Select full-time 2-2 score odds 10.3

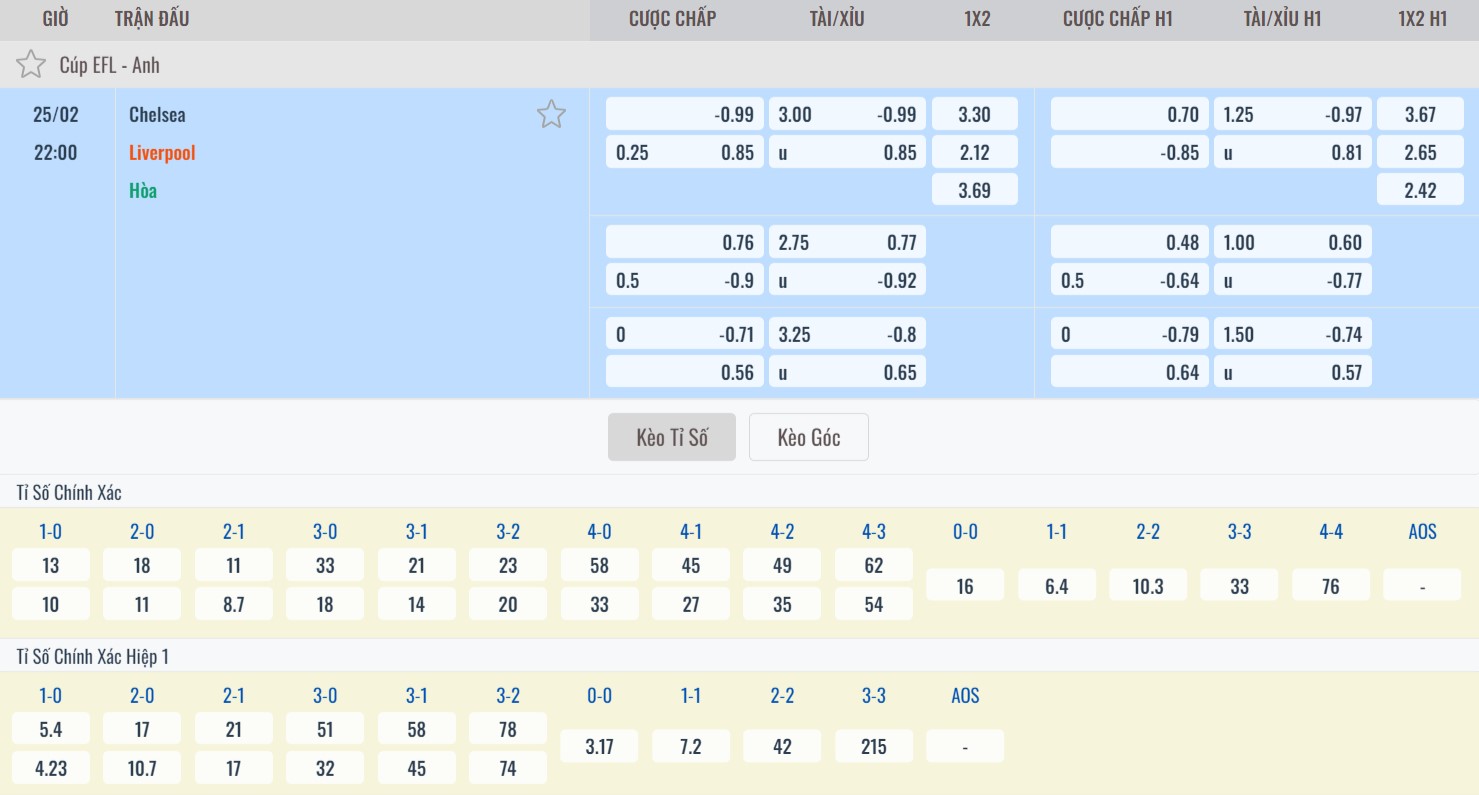tap(1147, 585)
